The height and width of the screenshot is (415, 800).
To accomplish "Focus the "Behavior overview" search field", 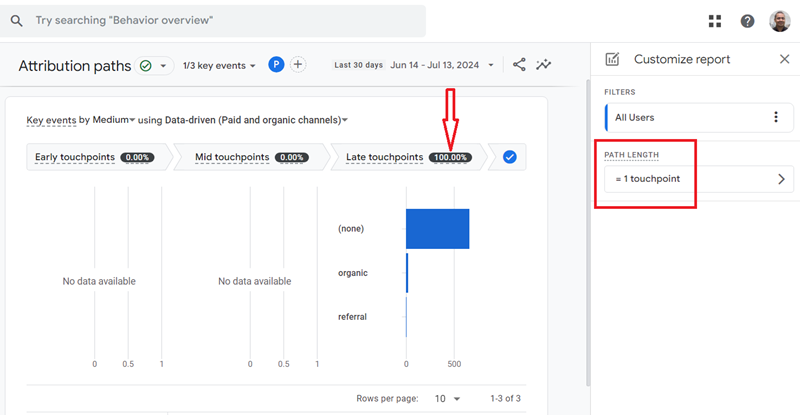I will (213, 21).
